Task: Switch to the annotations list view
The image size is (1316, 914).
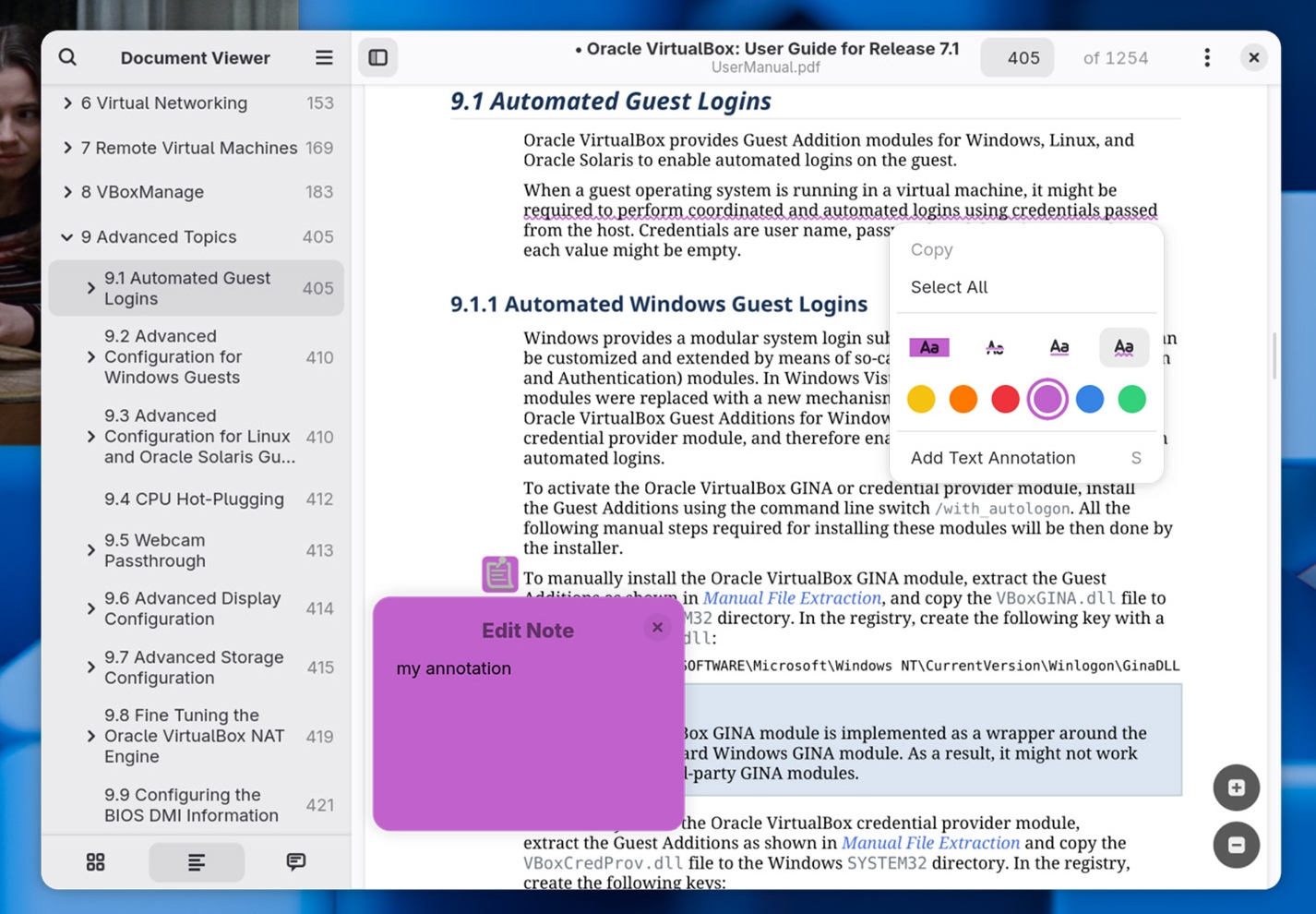Action: tap(296, 861)
